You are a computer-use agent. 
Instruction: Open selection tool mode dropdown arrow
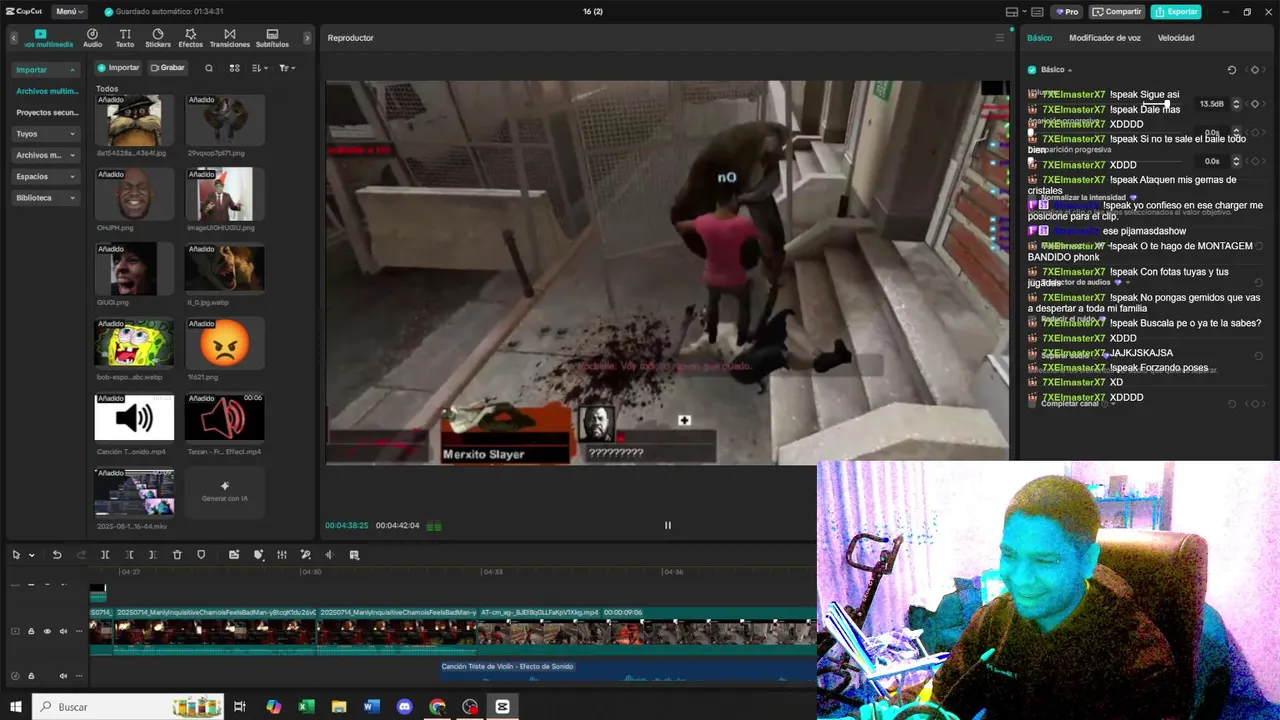(x=32, y=555)
